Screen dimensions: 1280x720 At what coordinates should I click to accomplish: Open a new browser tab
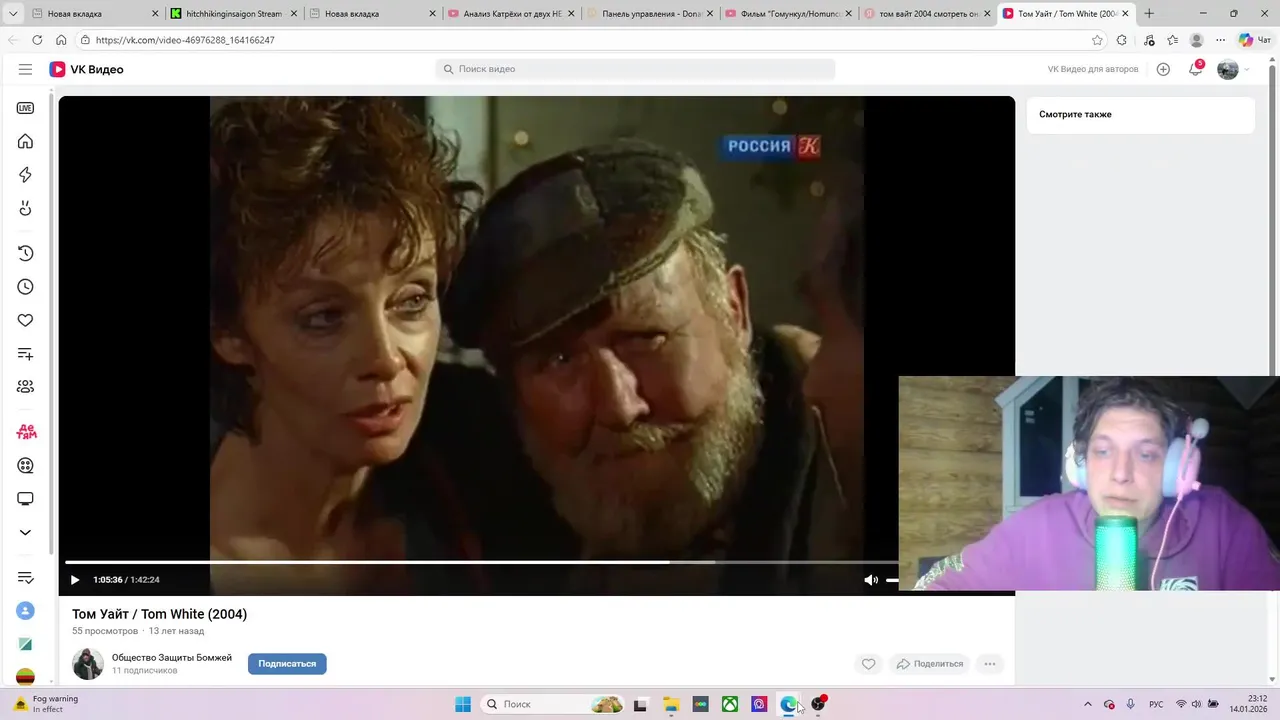(x=1149, y=14)
